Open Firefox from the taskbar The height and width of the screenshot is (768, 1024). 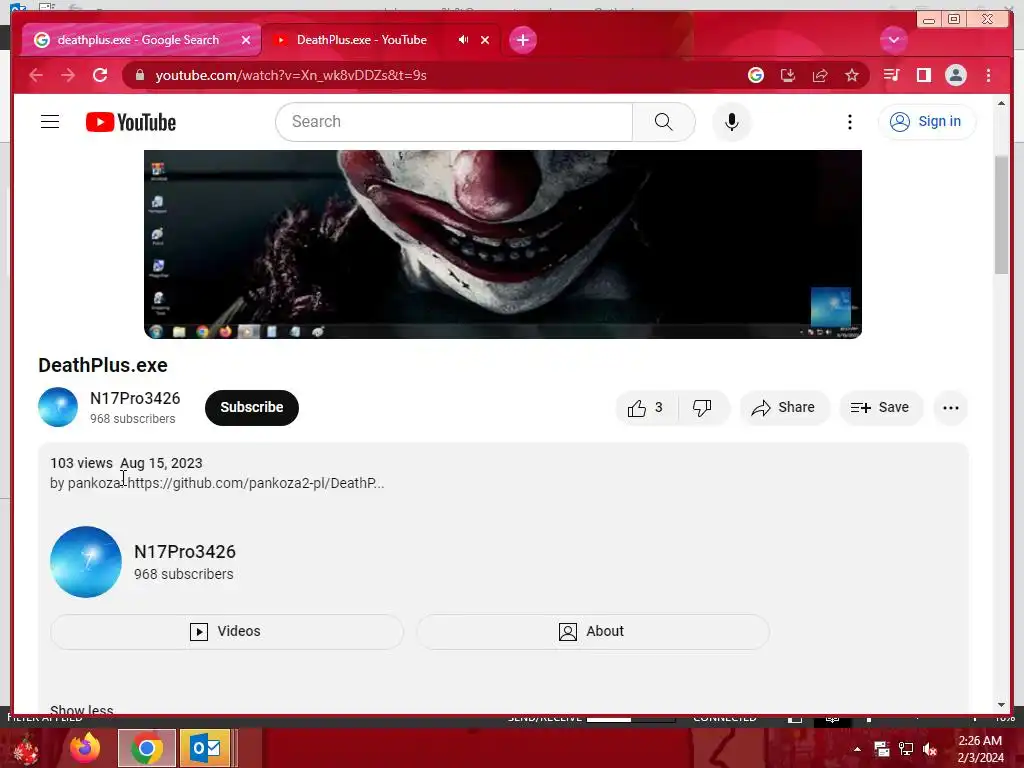86,748
